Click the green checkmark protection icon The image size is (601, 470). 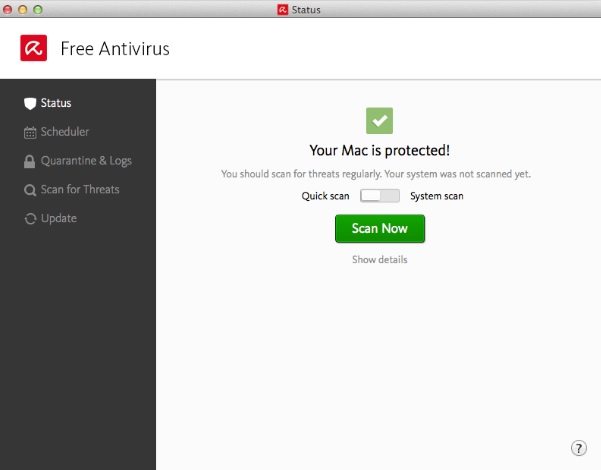click(x=379, y=121)
